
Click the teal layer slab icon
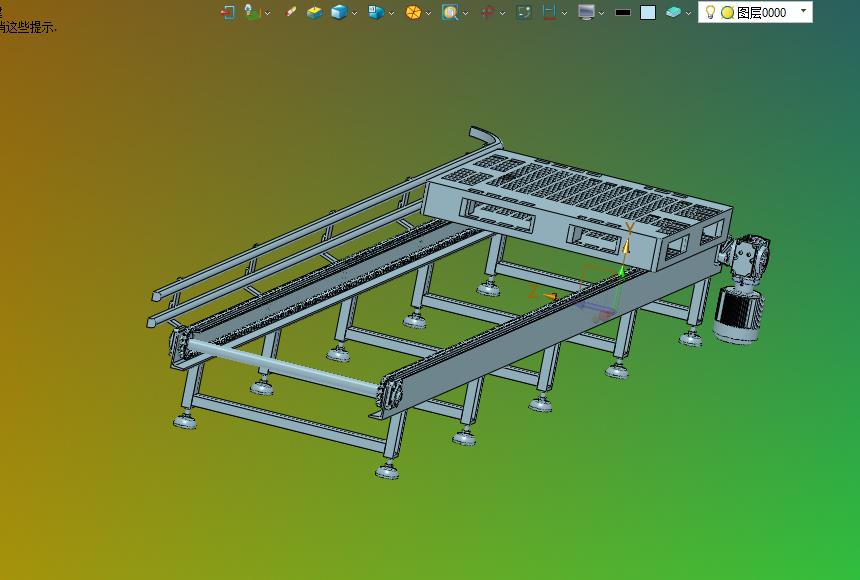click(673, 12)
